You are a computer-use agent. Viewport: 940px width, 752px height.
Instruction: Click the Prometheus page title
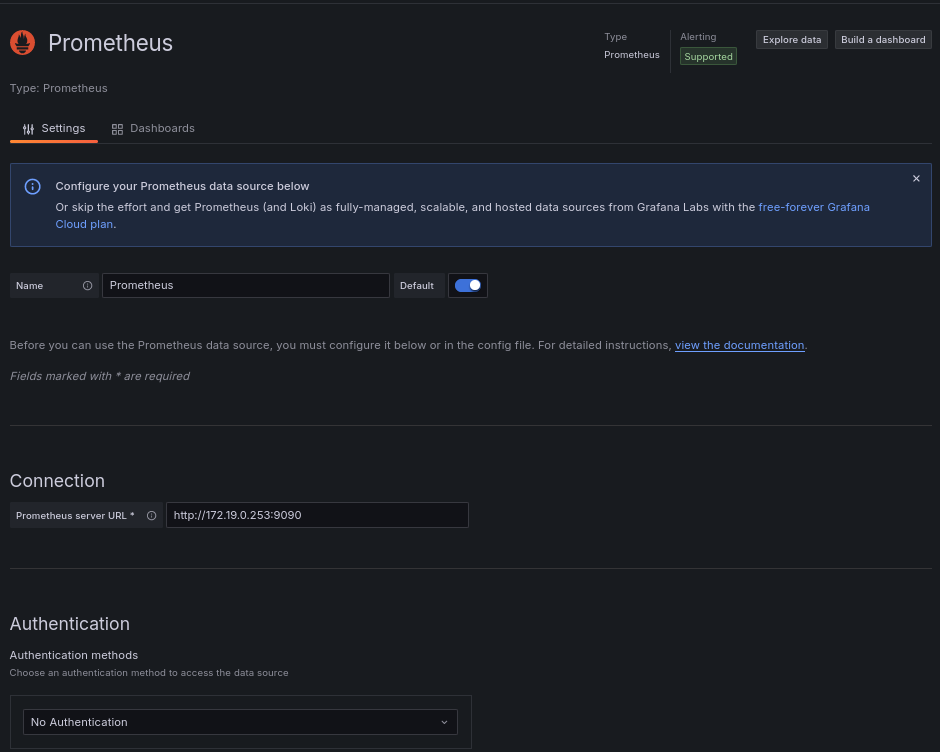pos(110,43)
